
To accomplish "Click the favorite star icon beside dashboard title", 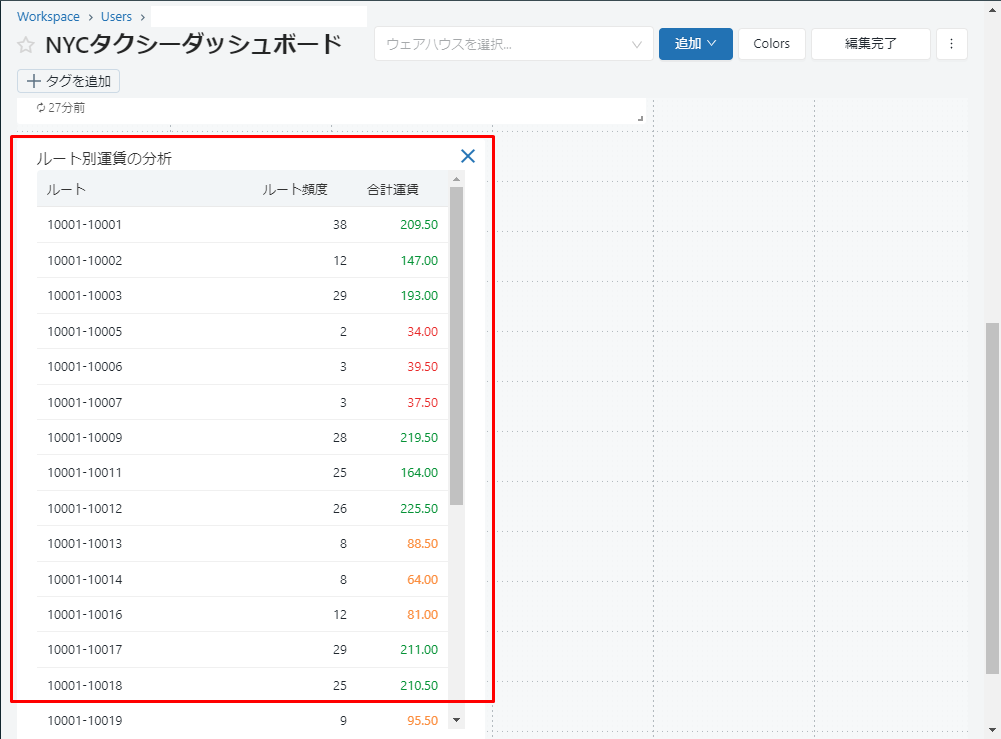I will [26, 46].
